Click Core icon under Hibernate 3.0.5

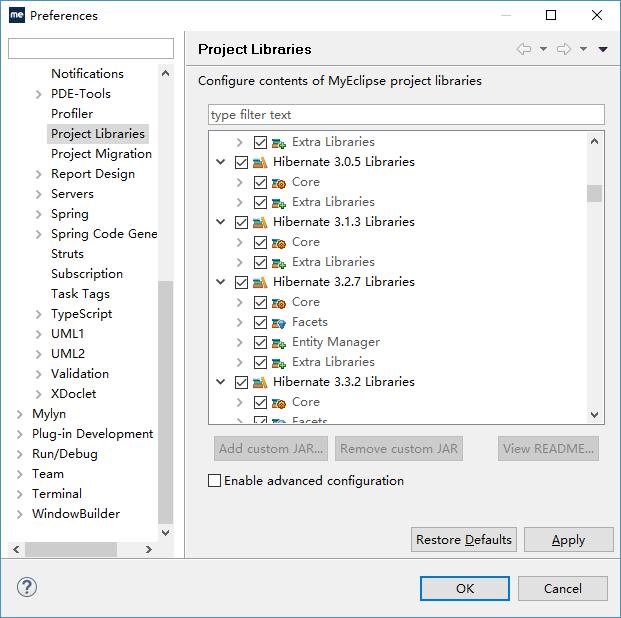coord(279,183)
